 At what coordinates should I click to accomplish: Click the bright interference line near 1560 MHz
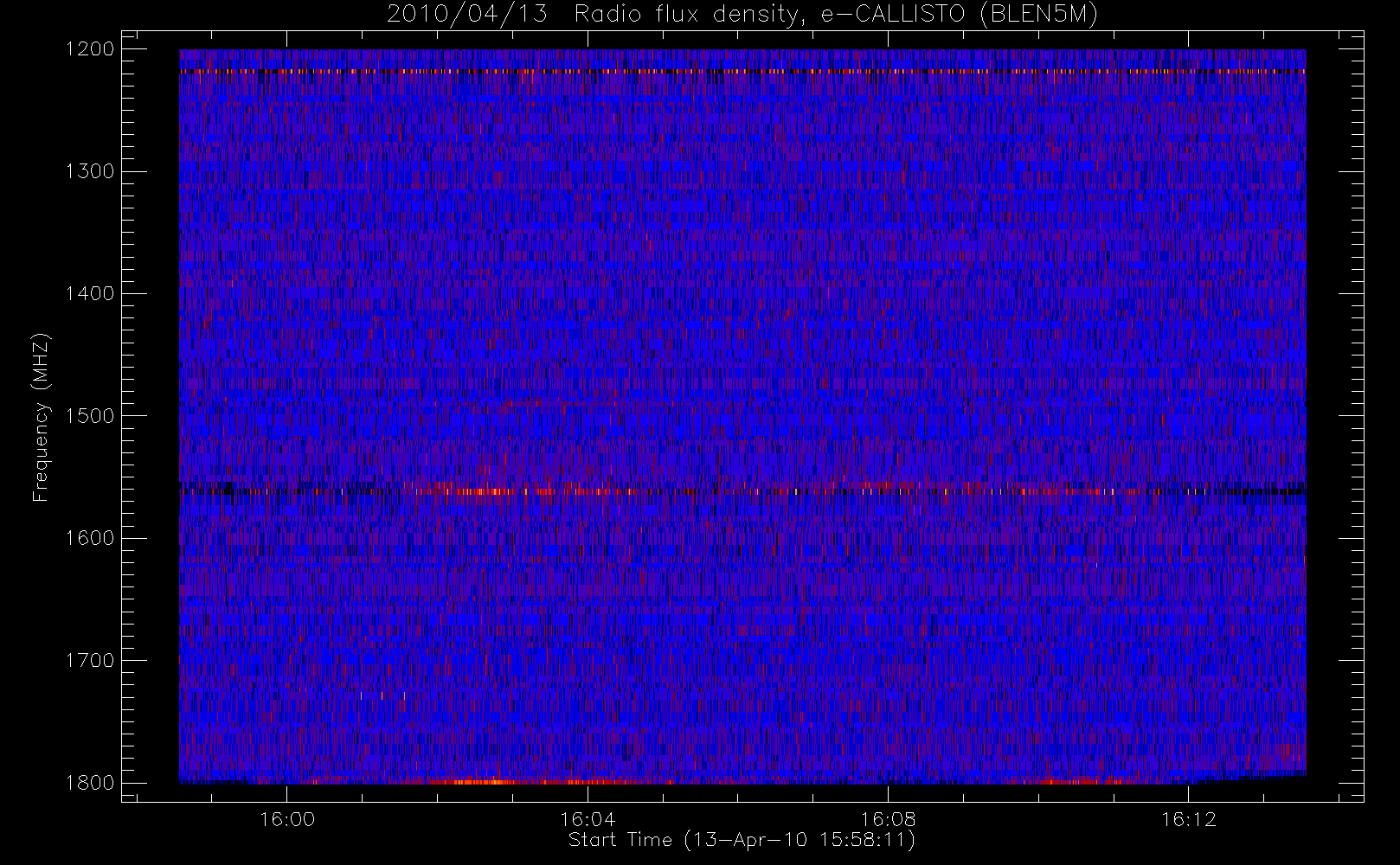[742, 491]
